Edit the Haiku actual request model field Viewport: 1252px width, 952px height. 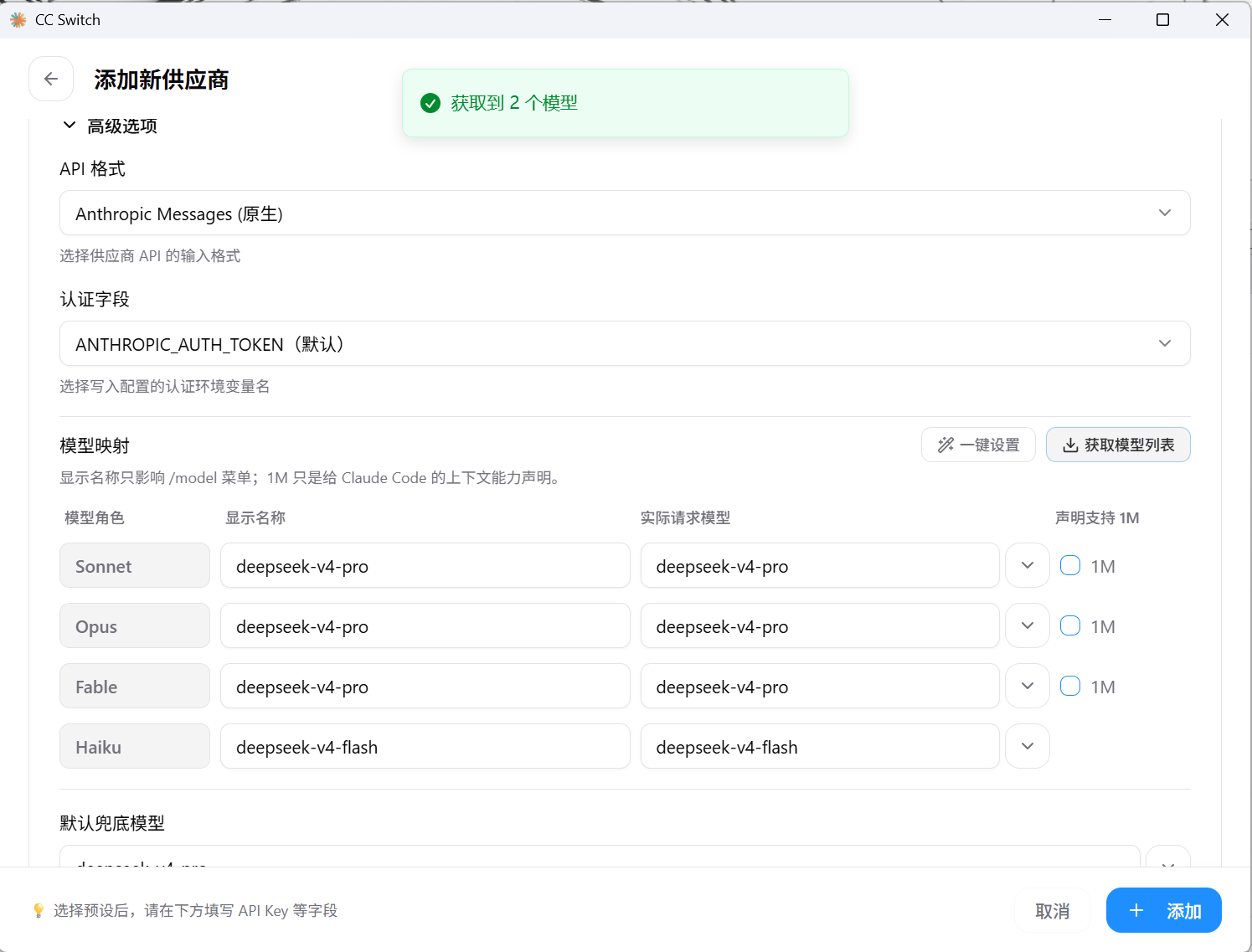(820, 747)
